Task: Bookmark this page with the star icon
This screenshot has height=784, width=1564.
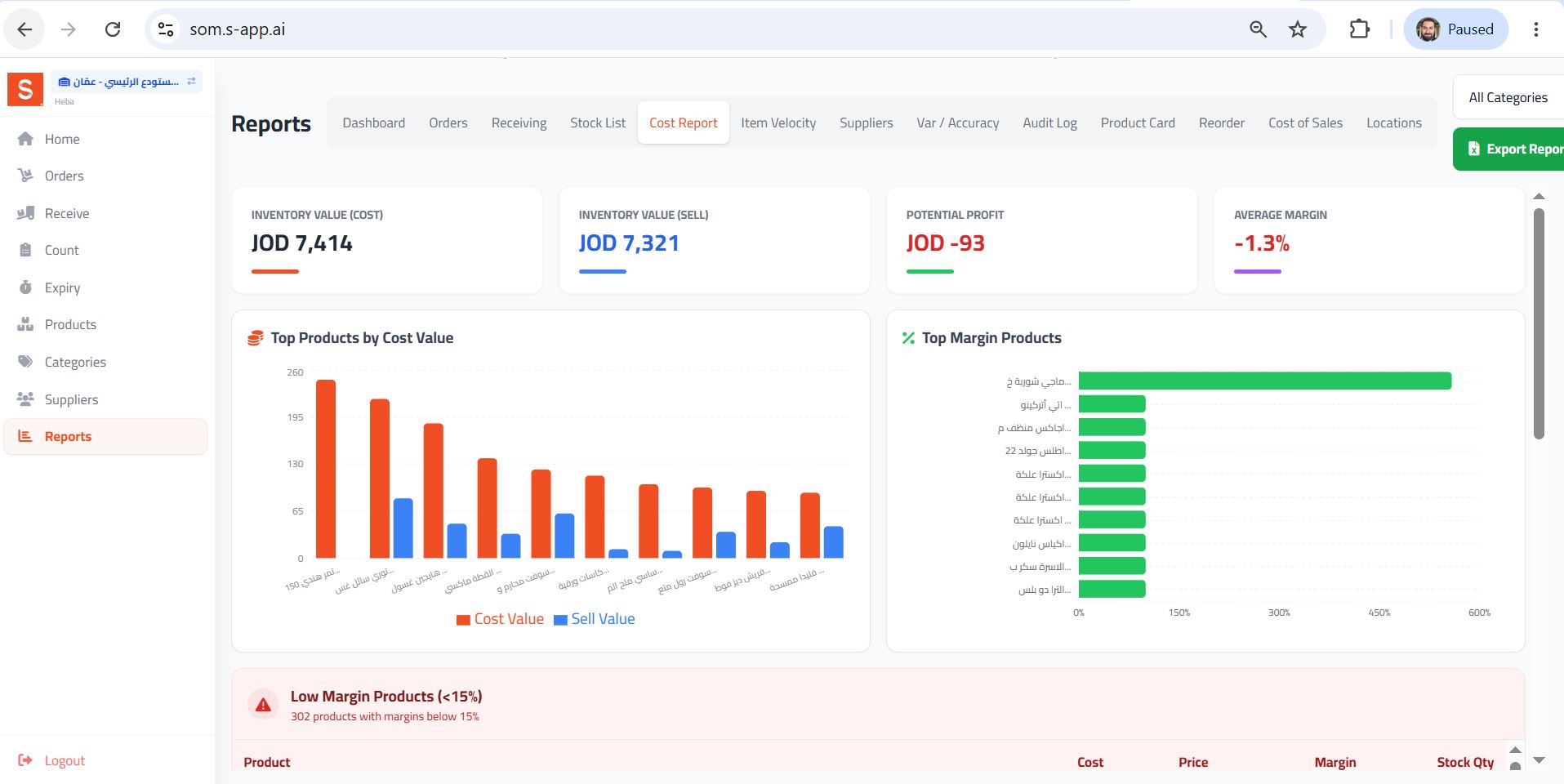Action: [x=1298, y=29]
